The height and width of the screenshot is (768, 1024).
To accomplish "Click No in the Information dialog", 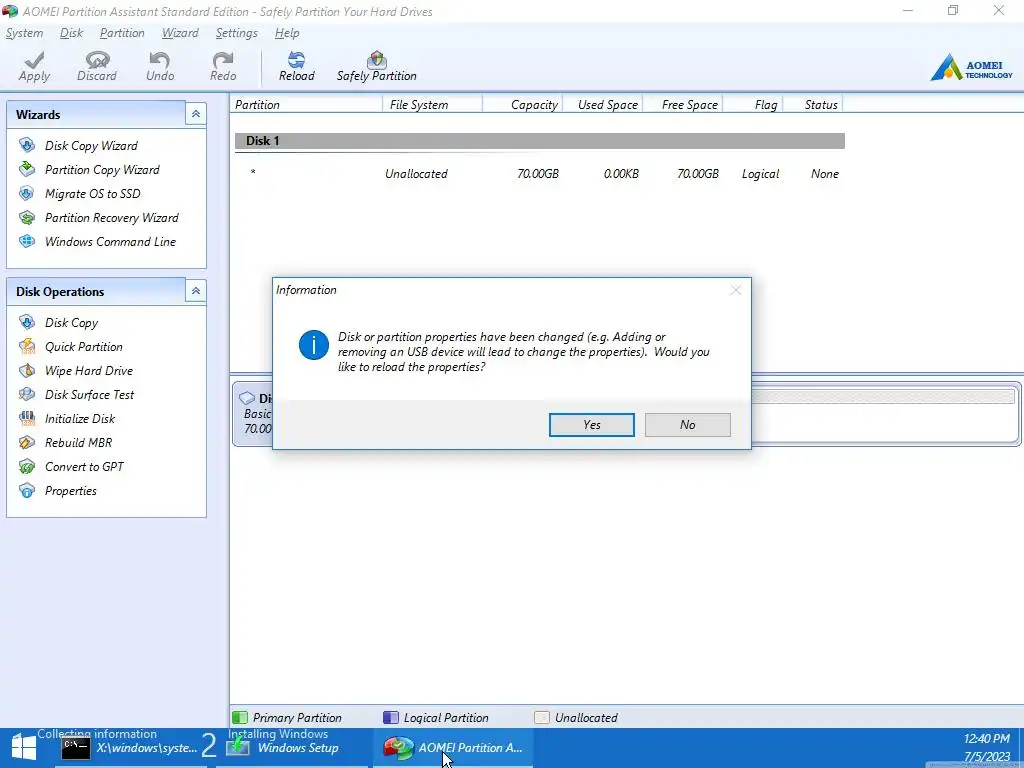I will coord(688,425).
